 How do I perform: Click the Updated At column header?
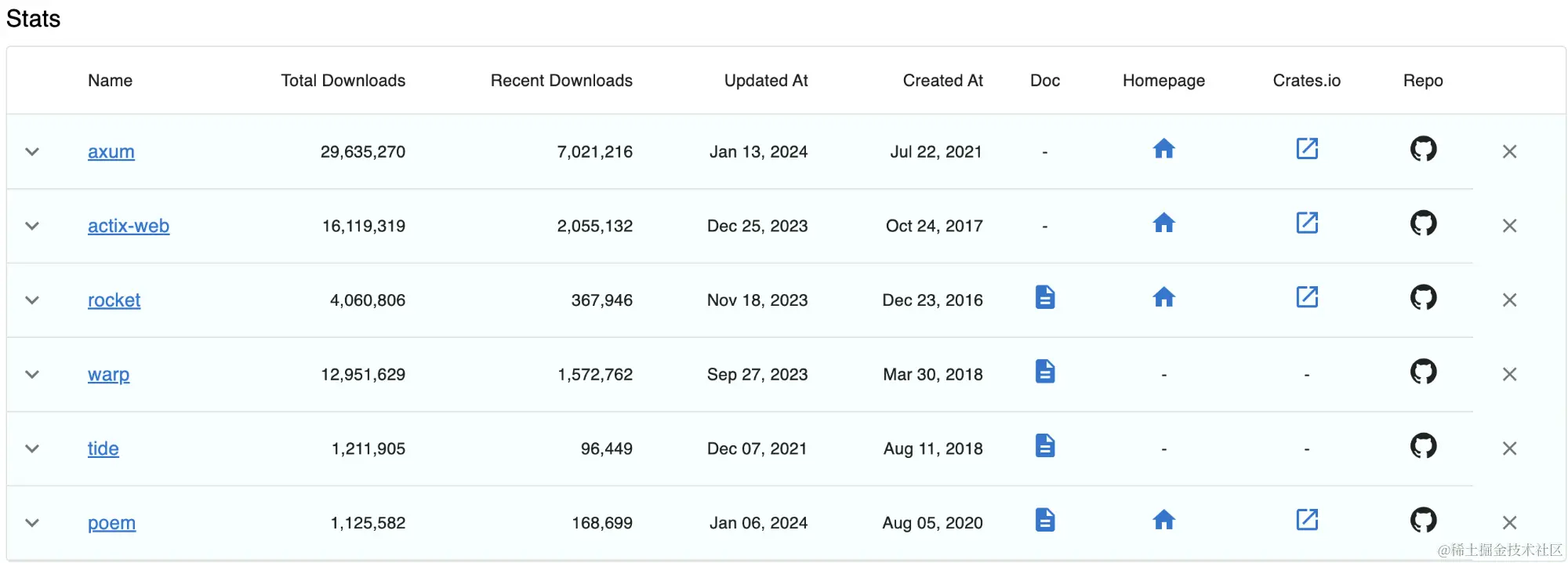click(x=766, y=81)
